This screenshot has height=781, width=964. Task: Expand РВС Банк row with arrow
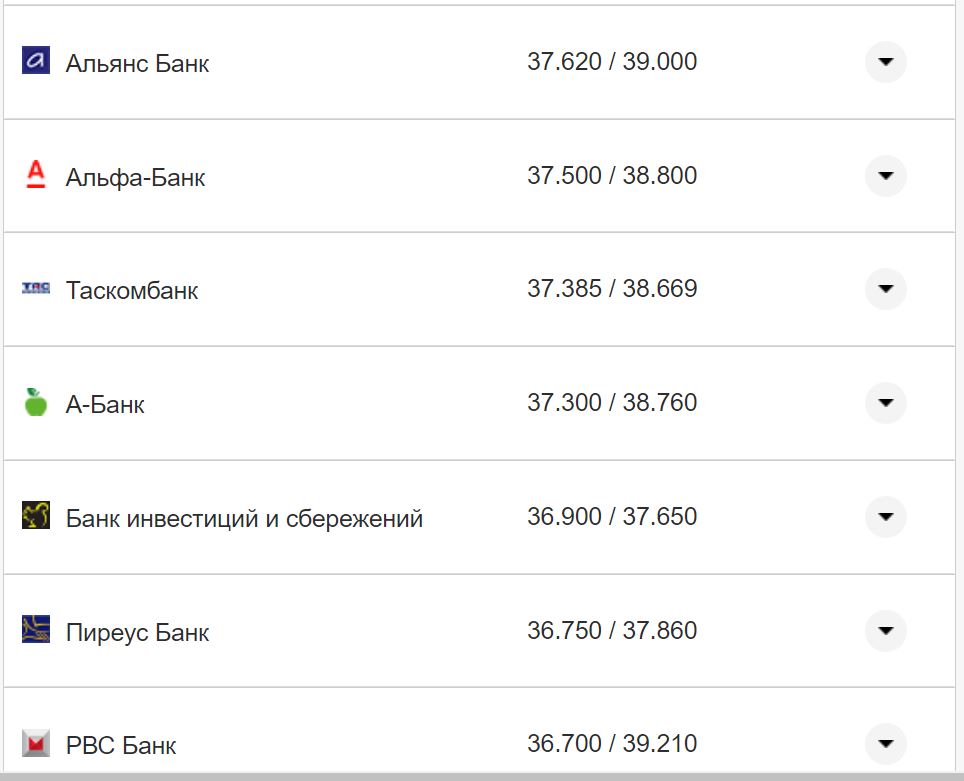click(885, 744)
